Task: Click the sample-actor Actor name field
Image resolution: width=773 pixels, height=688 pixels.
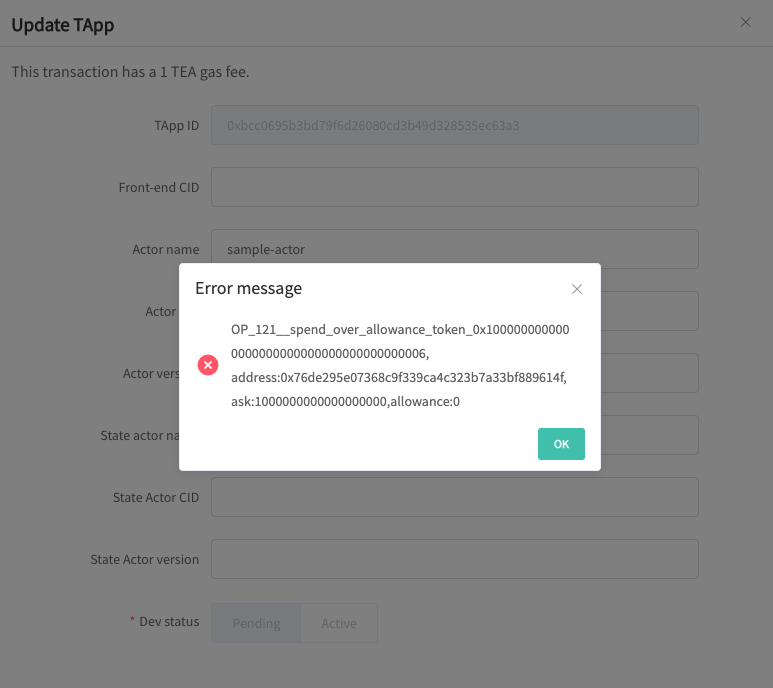Action: pos(454,249)
